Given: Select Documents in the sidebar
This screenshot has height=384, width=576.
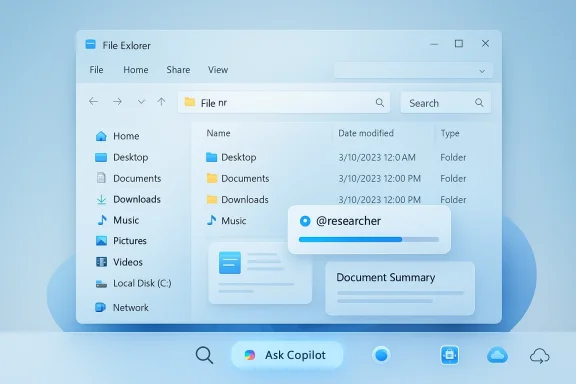Looking at the screenshot, I should (128, 178).
